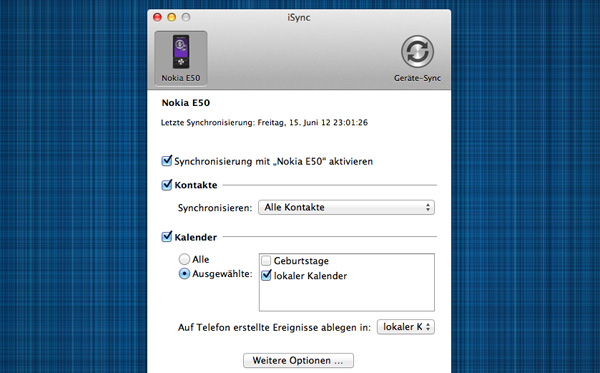The image size is (600, 373).
Task: Click the Nokia E50 heading text
Action: (x=186, y=103)
